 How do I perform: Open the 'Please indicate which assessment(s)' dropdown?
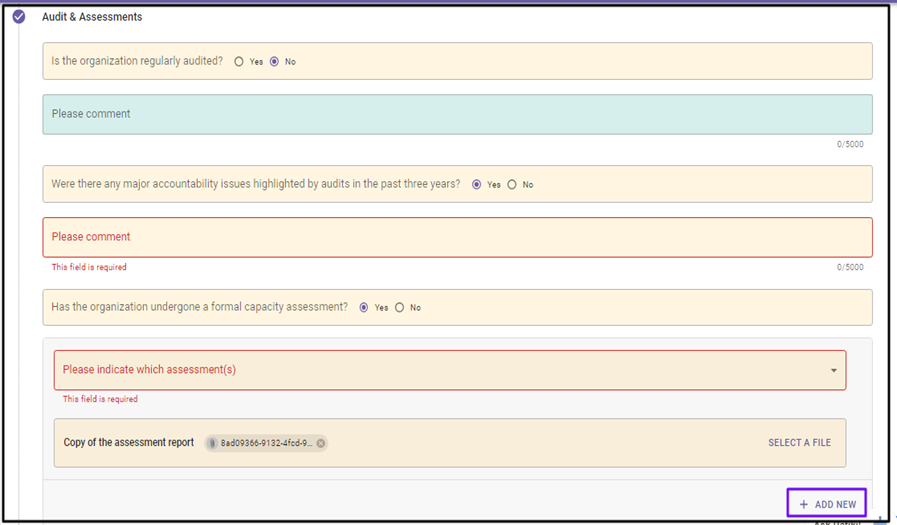440,370
